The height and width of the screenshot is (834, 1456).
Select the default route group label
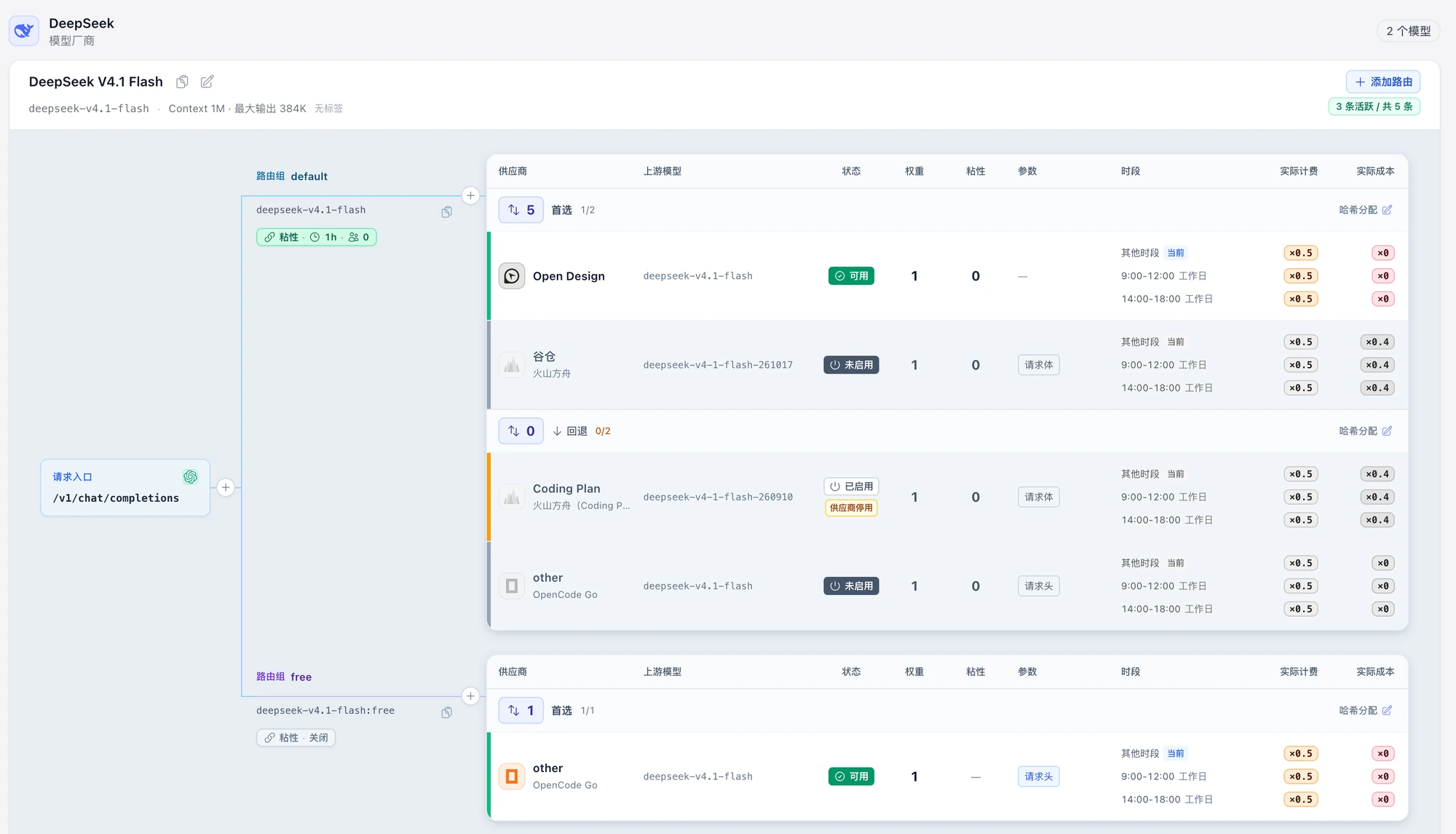tap(291, 176)
